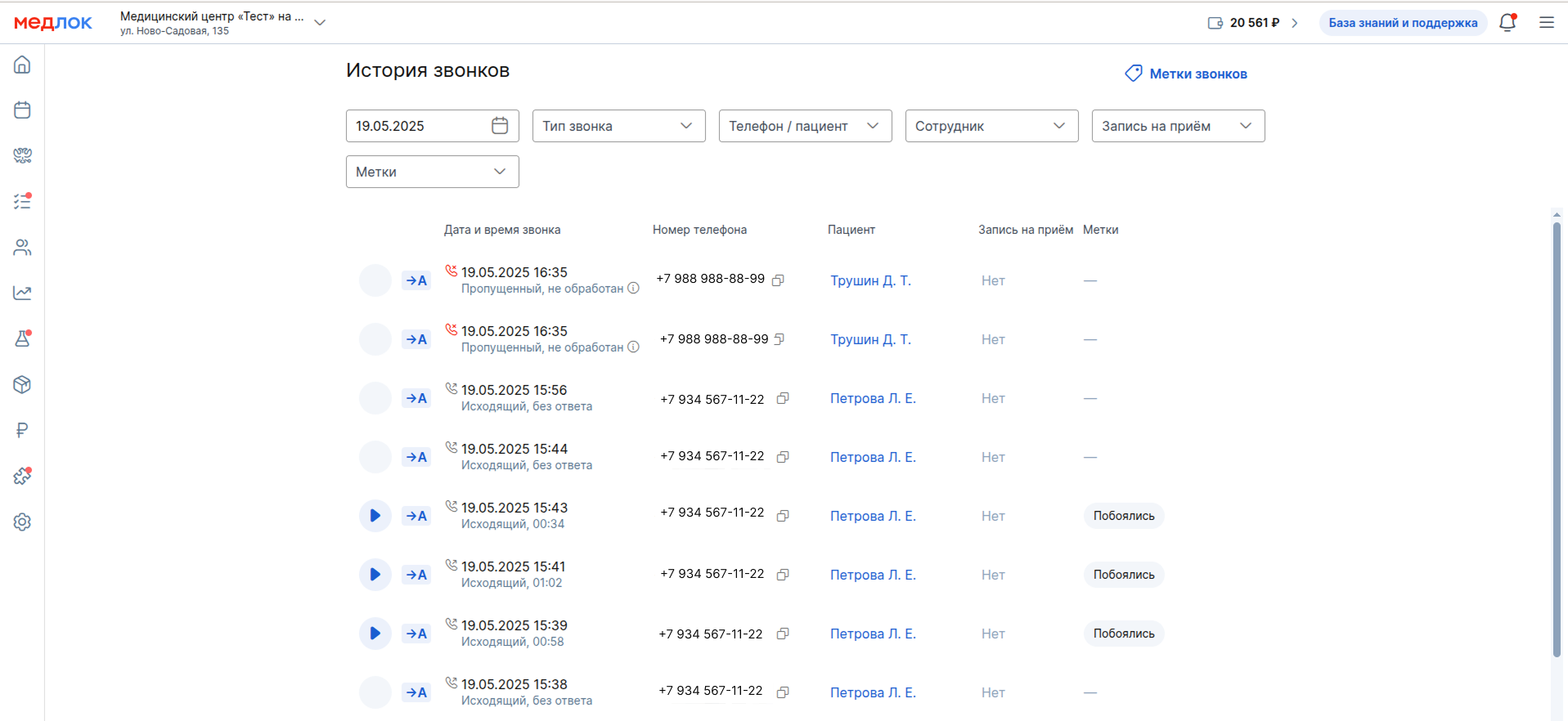Viewport: 1568px width, 721px height.
Task: Open the laboratory flask sidebar icon
Action: pos(22,338)
